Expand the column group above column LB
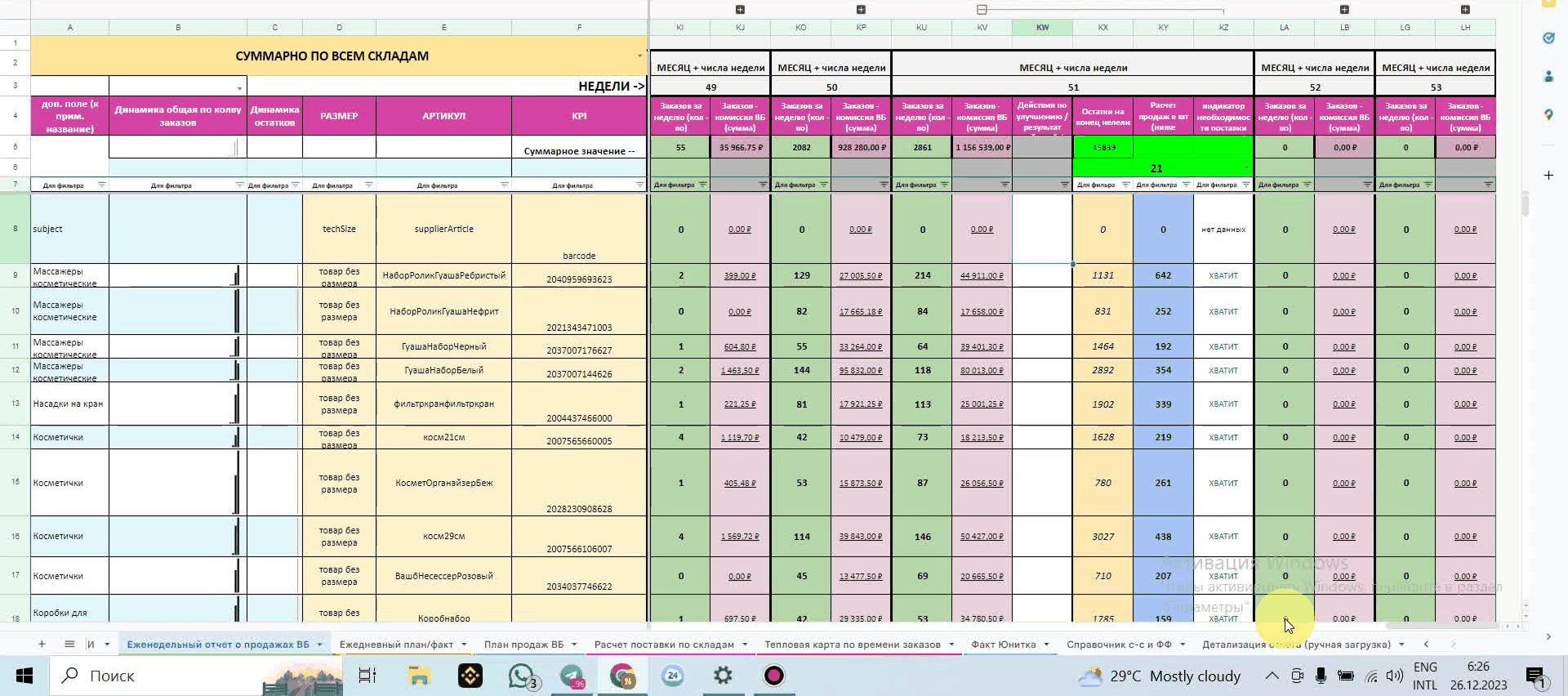Image resolution: width=1568 pixels, height=696 pixels. click(x=1344, y=10)
